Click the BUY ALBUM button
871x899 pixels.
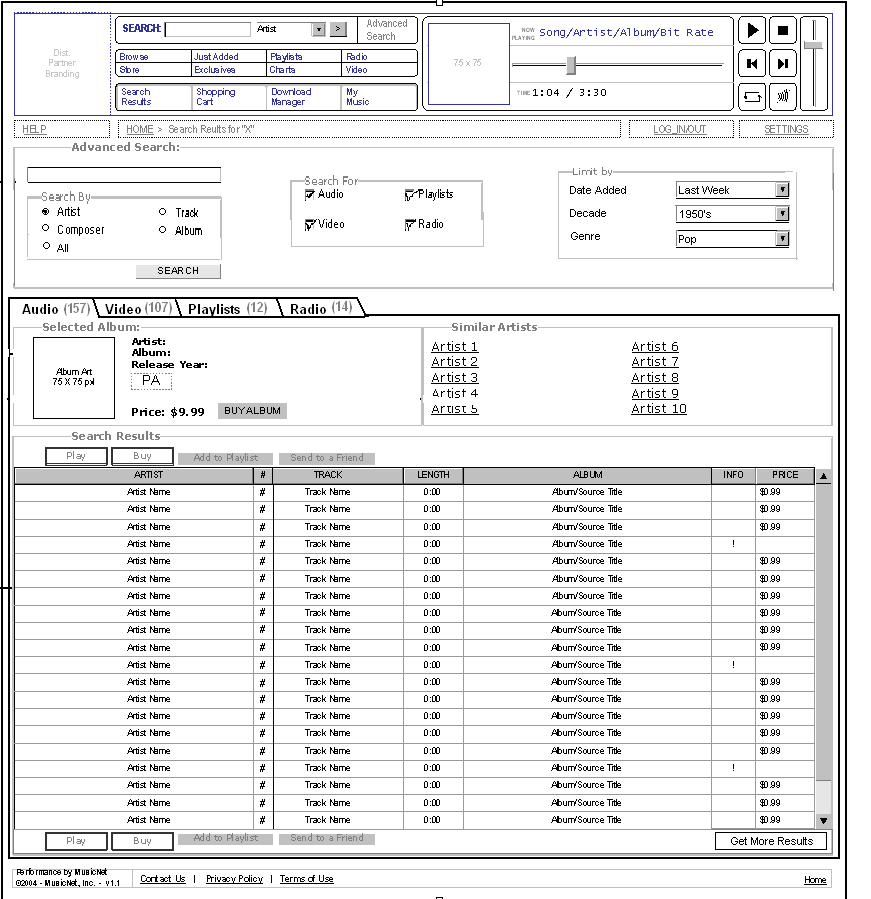tap(253, 410)
